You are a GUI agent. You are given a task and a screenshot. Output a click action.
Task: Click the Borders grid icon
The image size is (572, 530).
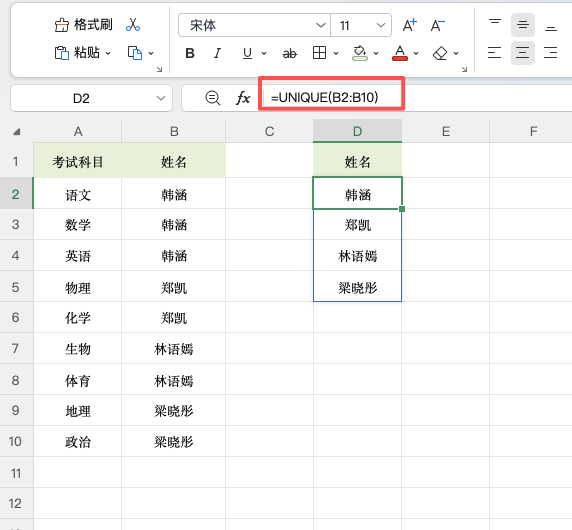tap(319, 53)
